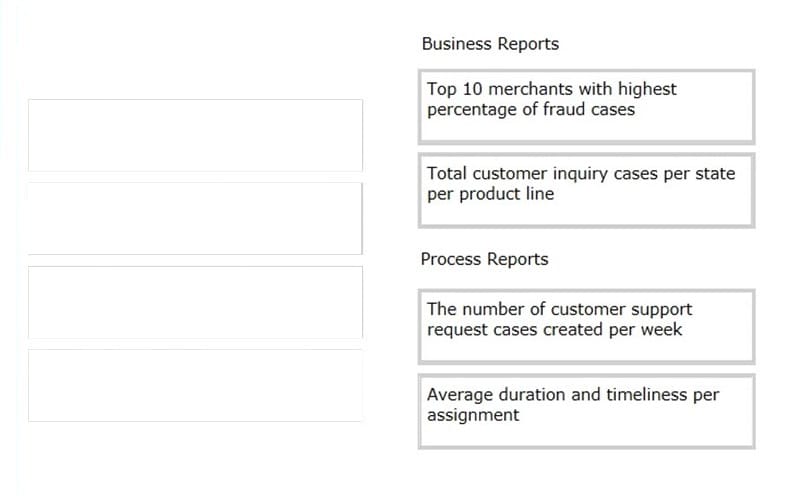Click 'Total customer inquiry cases per state' text
Image resolution: width=795 pixels, height=496 pixels.
pos(581,173)
